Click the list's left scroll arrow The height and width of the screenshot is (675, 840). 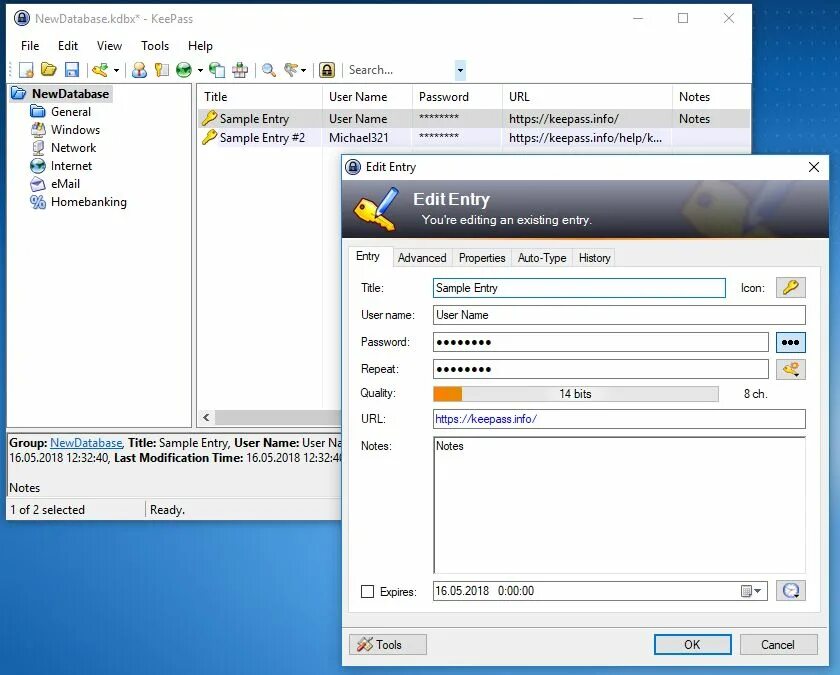(206, 417)
